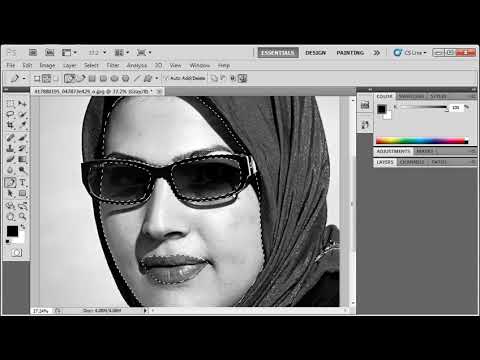Switch to the Swatches tab

pyautogui.click(x=411, y=96)
